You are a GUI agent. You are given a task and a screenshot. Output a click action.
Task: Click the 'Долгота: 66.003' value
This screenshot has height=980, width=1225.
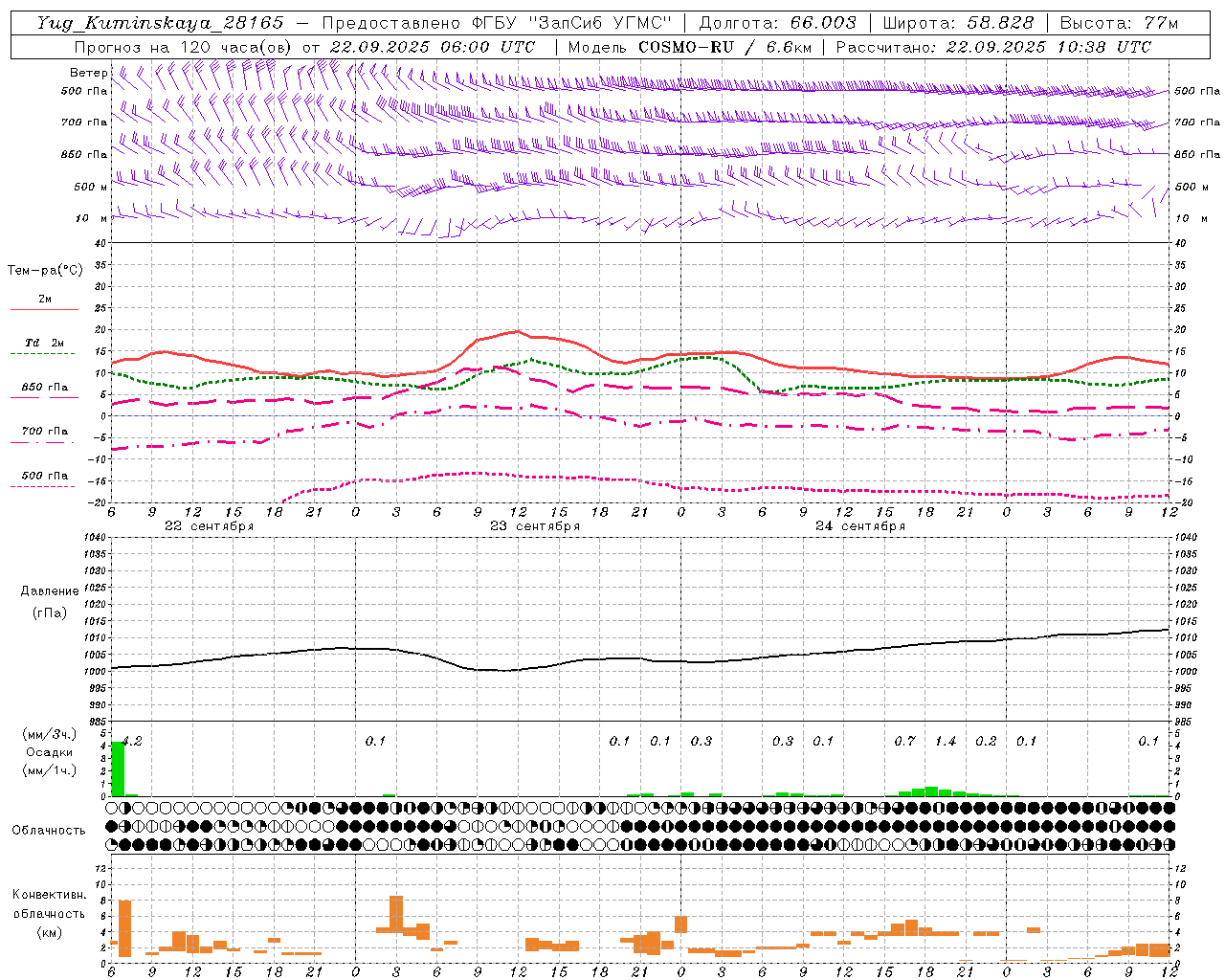tap(777, 23)
